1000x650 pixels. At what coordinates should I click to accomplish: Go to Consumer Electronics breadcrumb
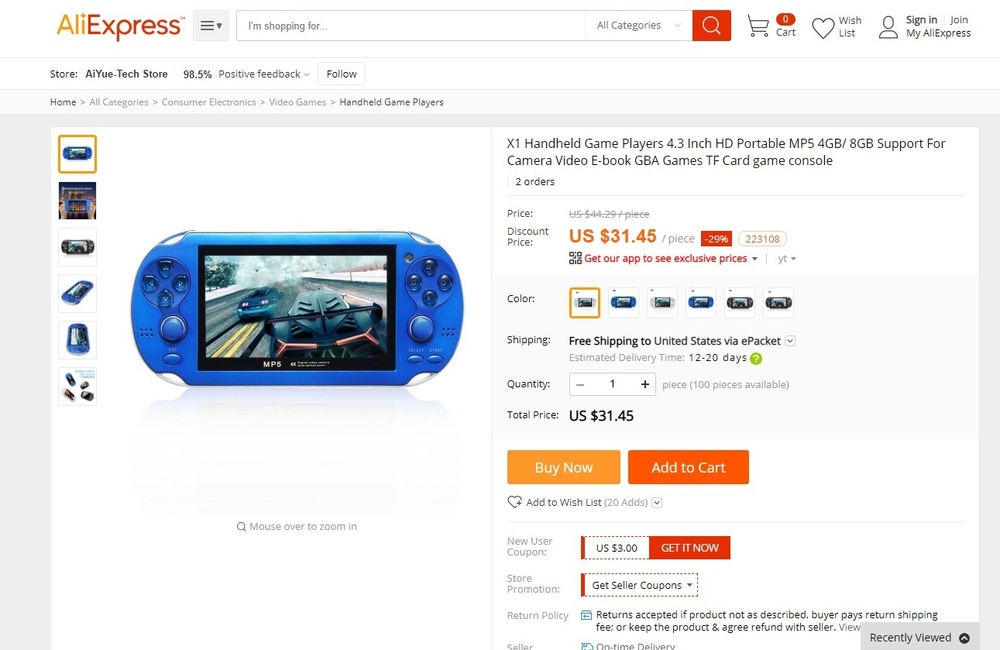(x=209, y=102)
